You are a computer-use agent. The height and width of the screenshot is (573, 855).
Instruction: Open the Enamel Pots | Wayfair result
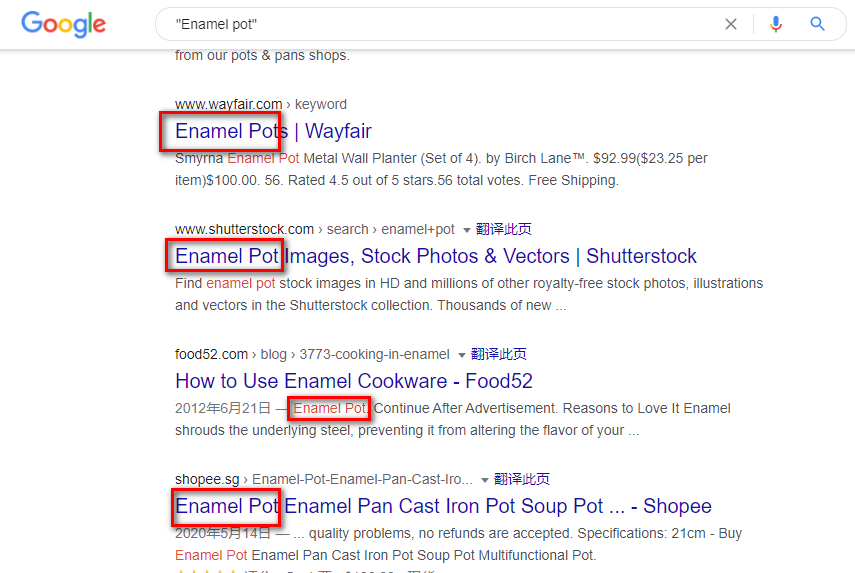click(273, 131)
